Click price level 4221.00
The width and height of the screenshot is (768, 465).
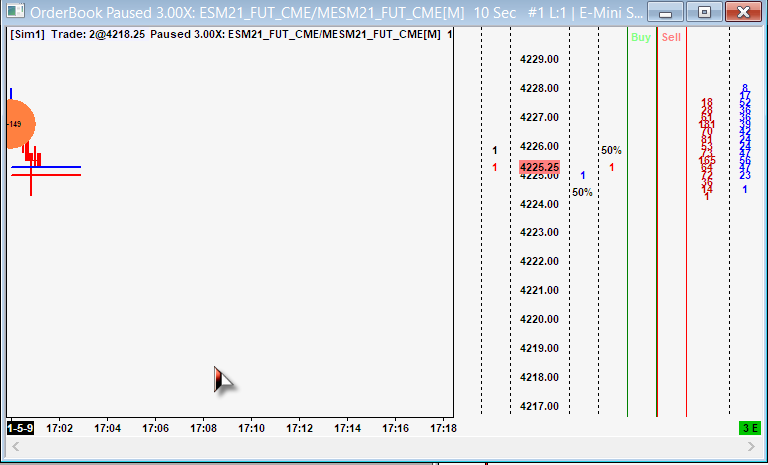[539, 290]
